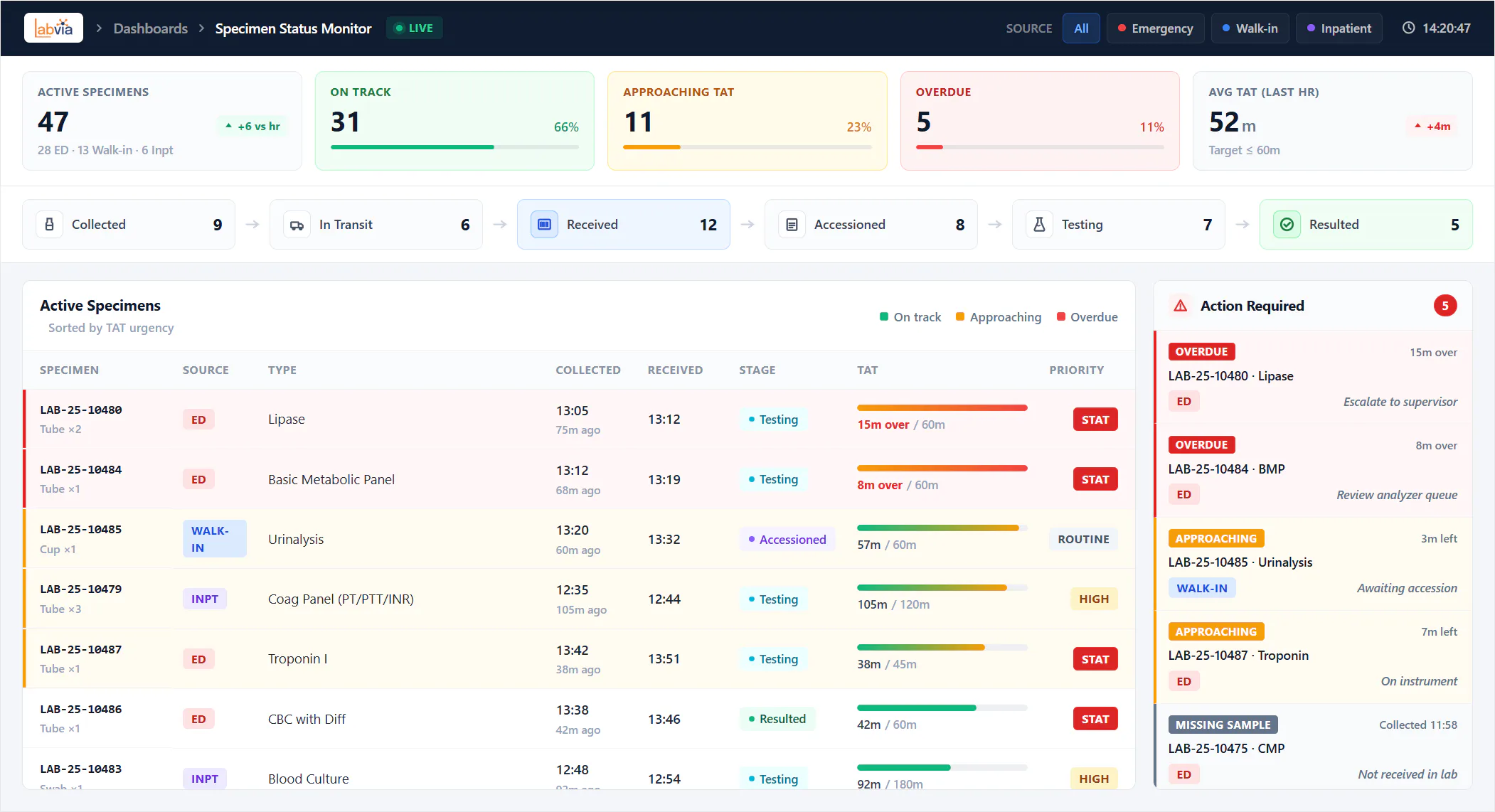Click the clock icon beside 14:20:47
The width and height of the screenshot is (1495, 812).
point(1408,28)
